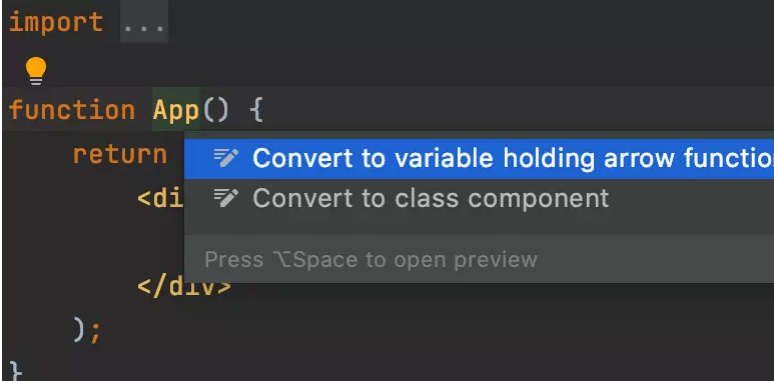Click the return keyword
The width and height of the screenshot is (774, 381).
tap(120, 154)
